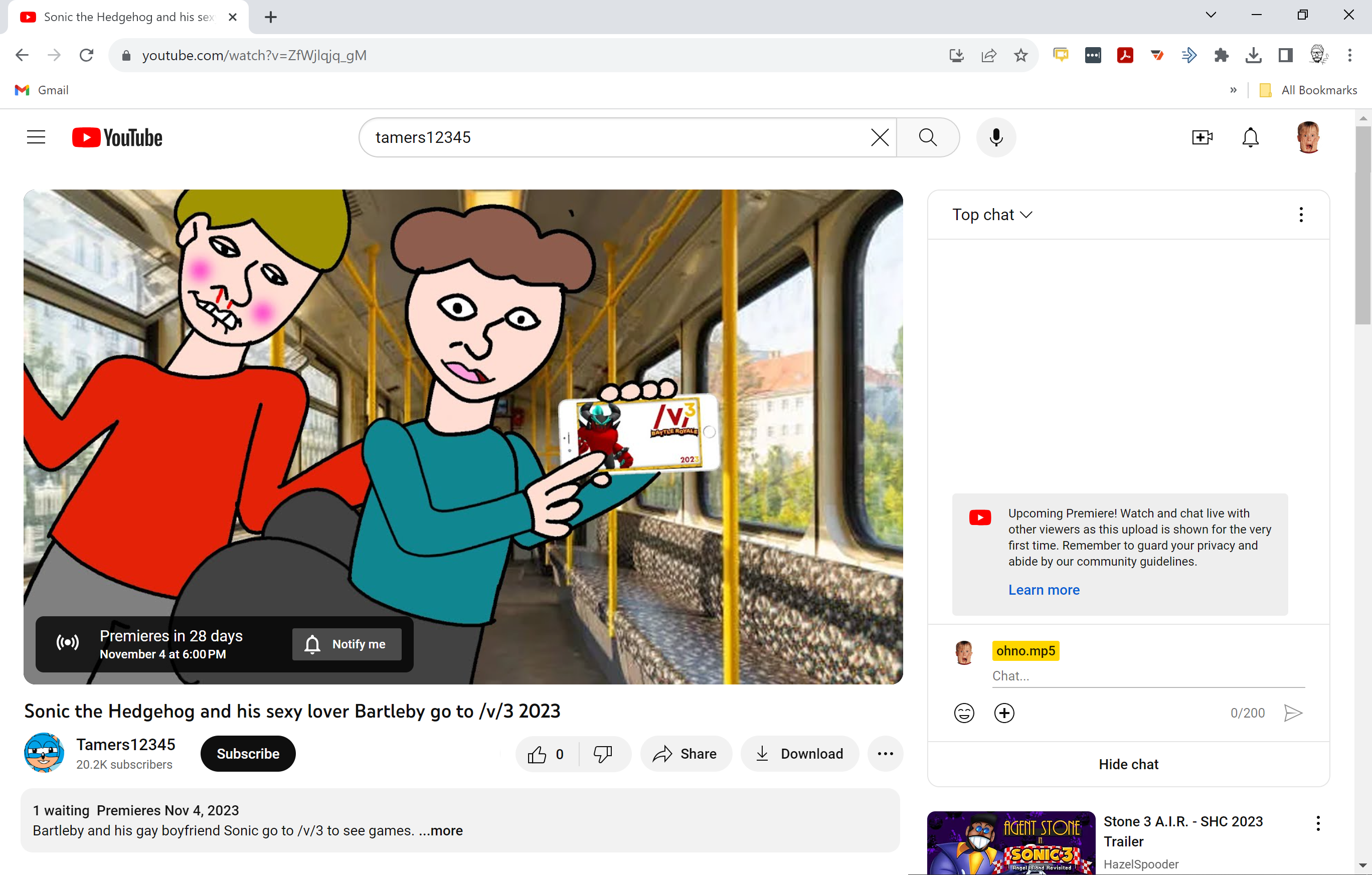Switch to the Sonic the Hedgehog browser tab
Viewport: 1372px width, 875px height.
(x=128, y=17)
